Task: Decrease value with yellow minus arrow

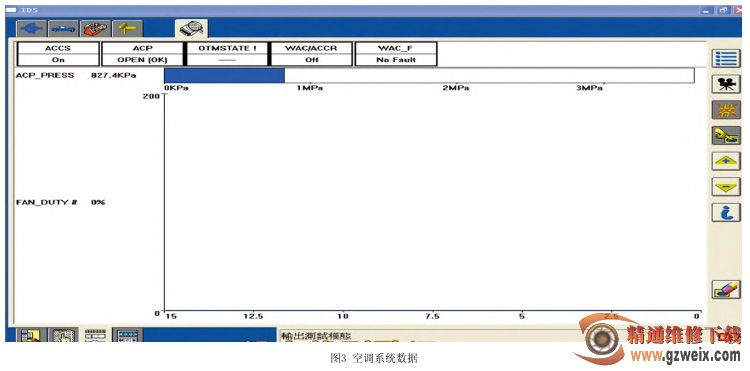Action: [726, 186]
